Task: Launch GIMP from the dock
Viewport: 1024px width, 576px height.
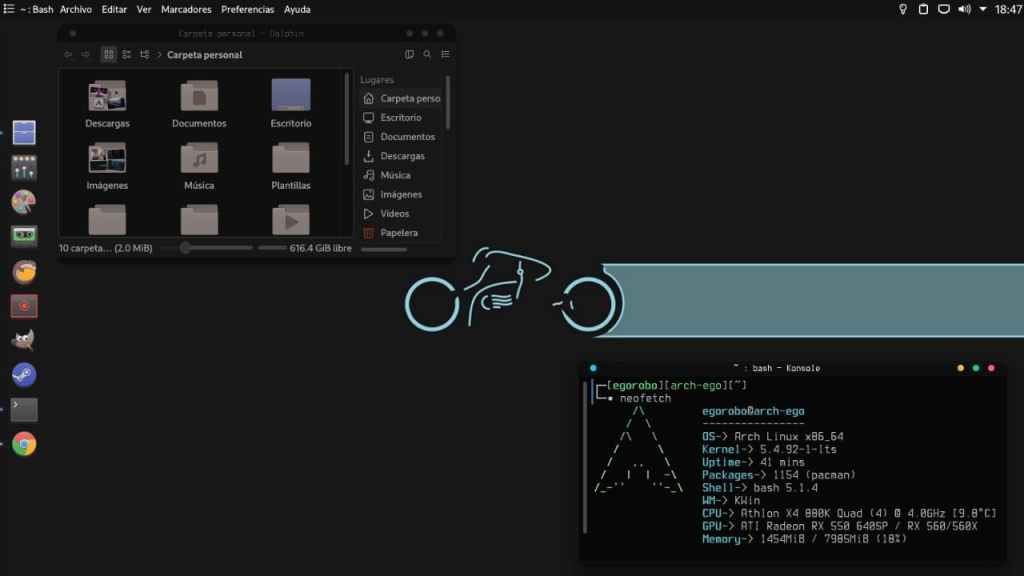Action: tap(24, 340)
